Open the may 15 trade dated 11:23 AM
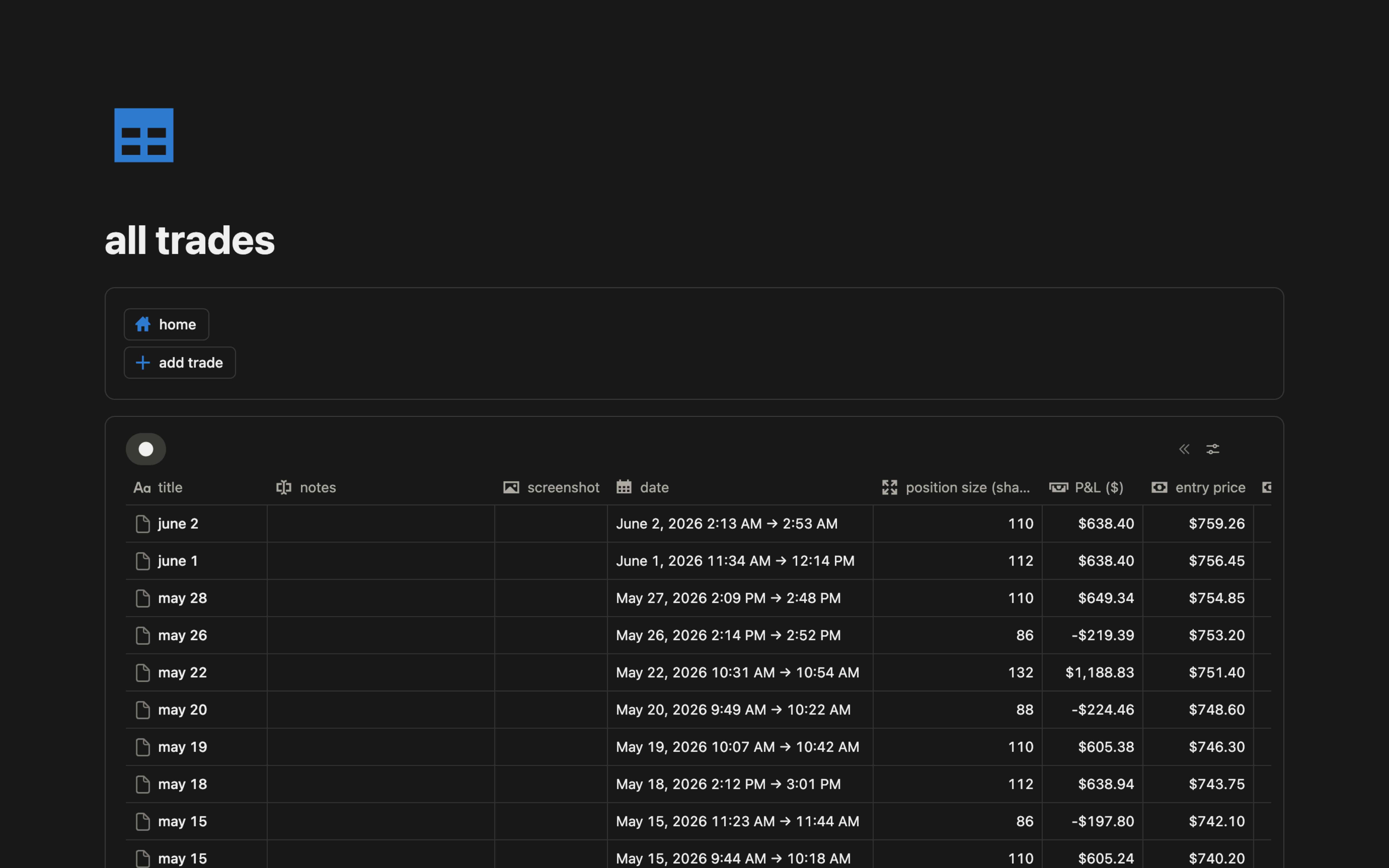Image resolution: width=1389 pixels, height=868 pixels. 183,822
